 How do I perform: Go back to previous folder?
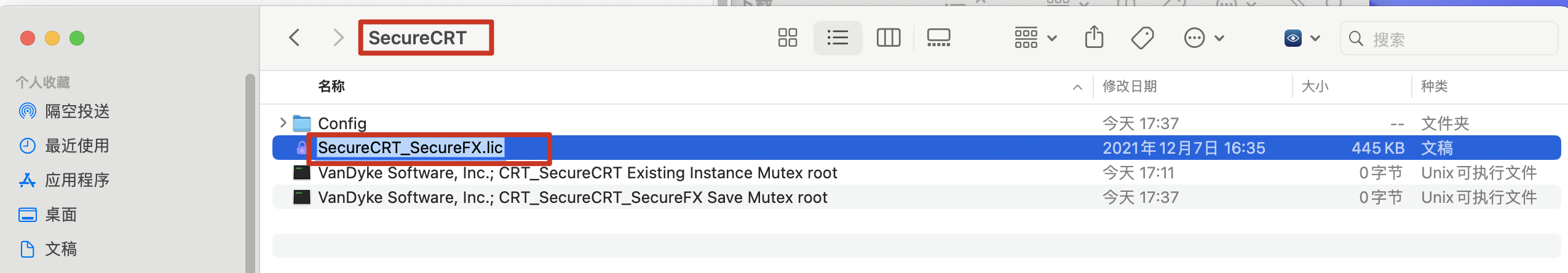tap(295, 38)
